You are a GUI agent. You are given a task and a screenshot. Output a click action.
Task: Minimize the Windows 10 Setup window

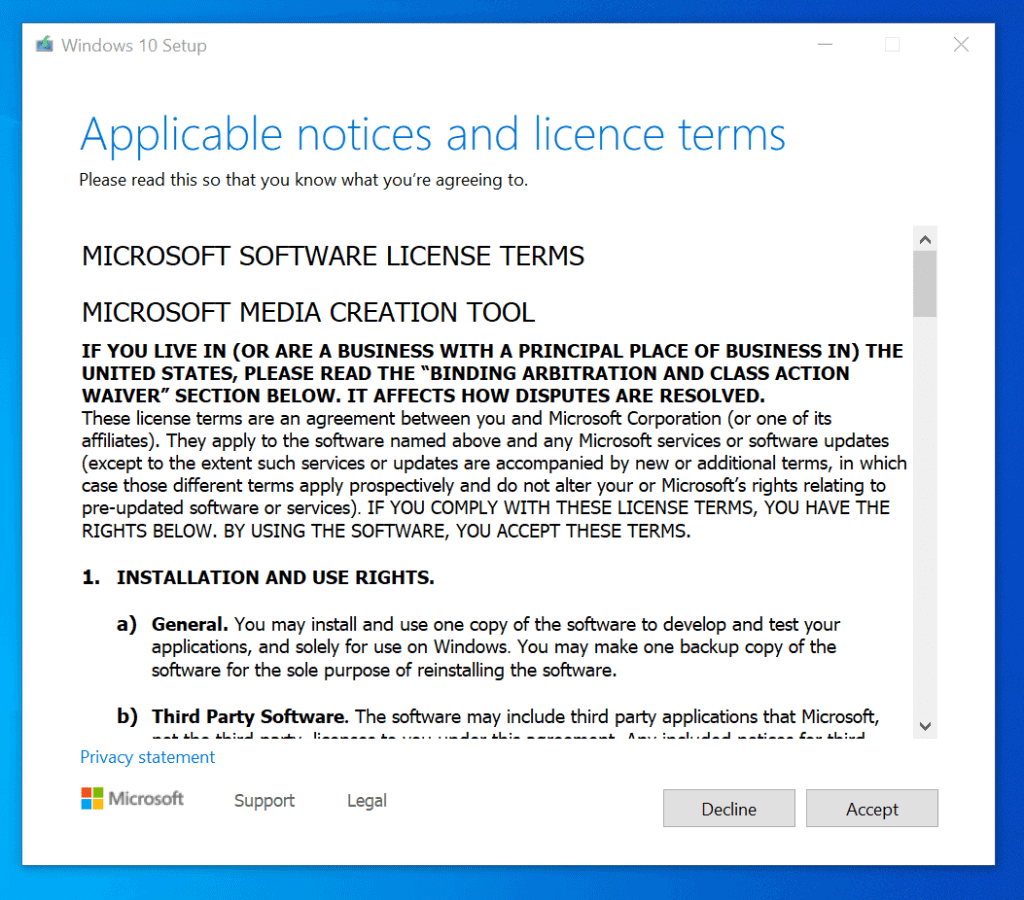(x=825, y=44)
